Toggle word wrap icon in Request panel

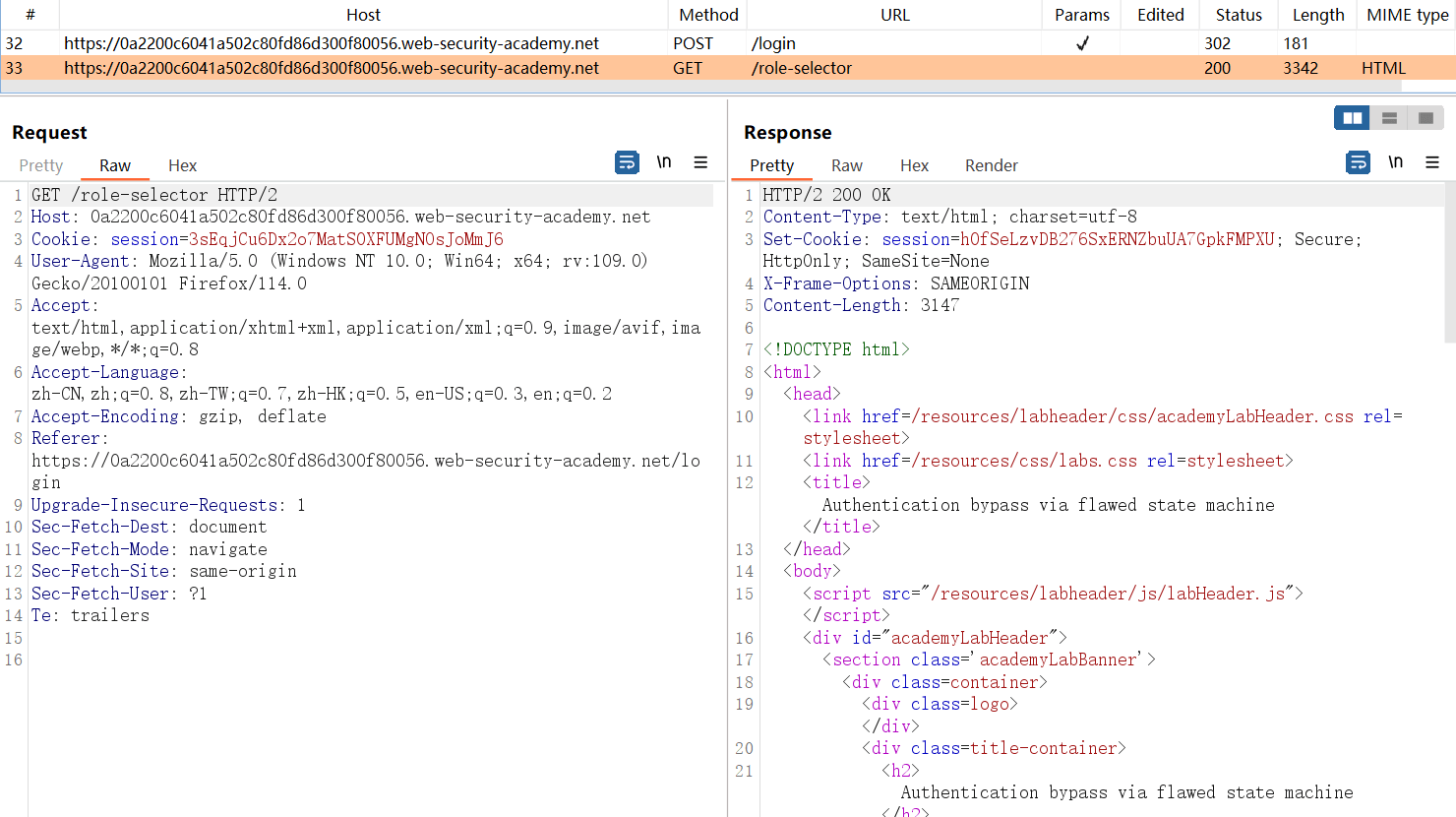tap(627, 162)
